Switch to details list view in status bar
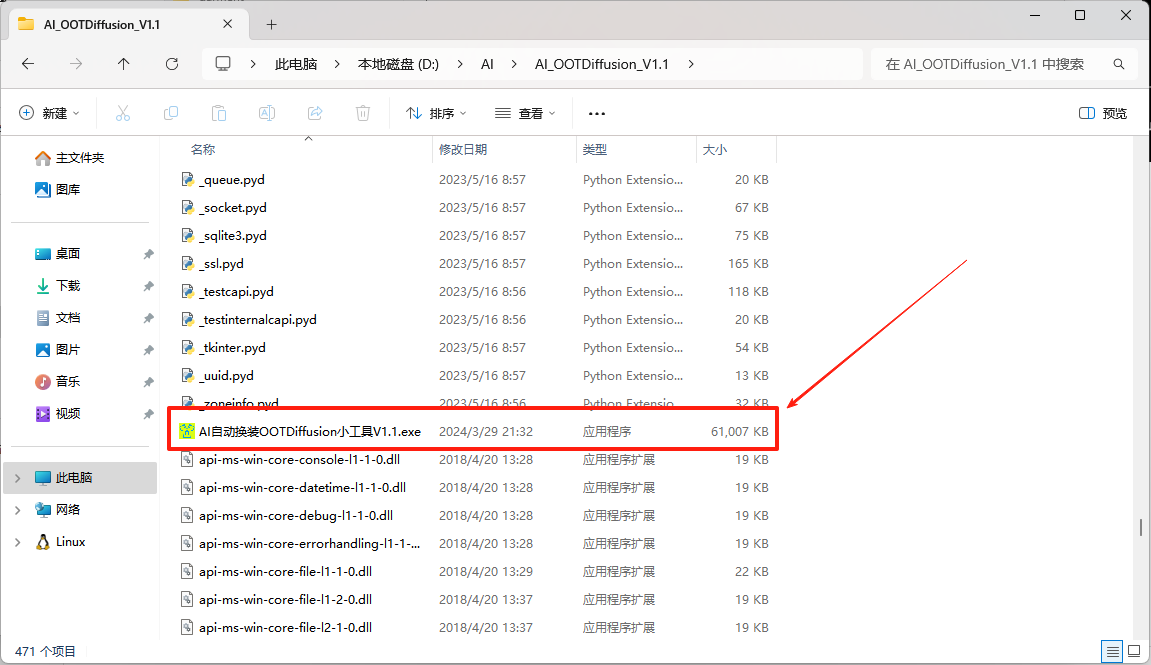 coord(1112,651)
